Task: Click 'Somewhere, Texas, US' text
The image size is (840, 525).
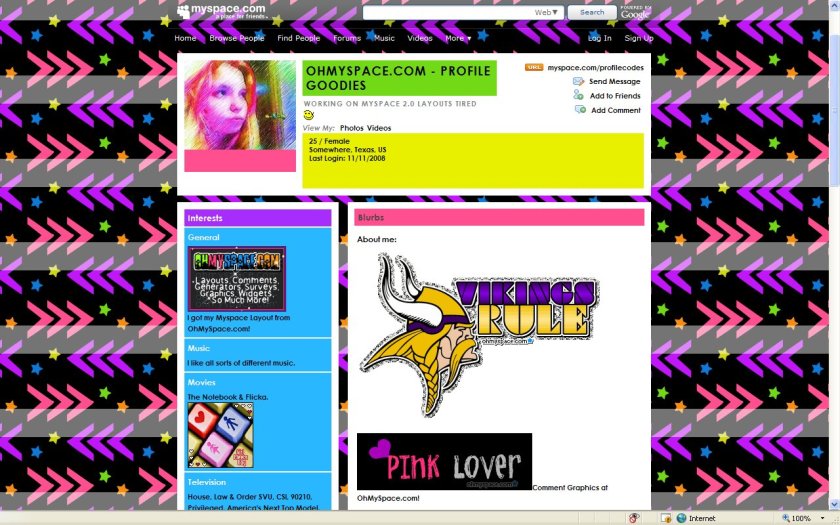Action: click(347, 150)
